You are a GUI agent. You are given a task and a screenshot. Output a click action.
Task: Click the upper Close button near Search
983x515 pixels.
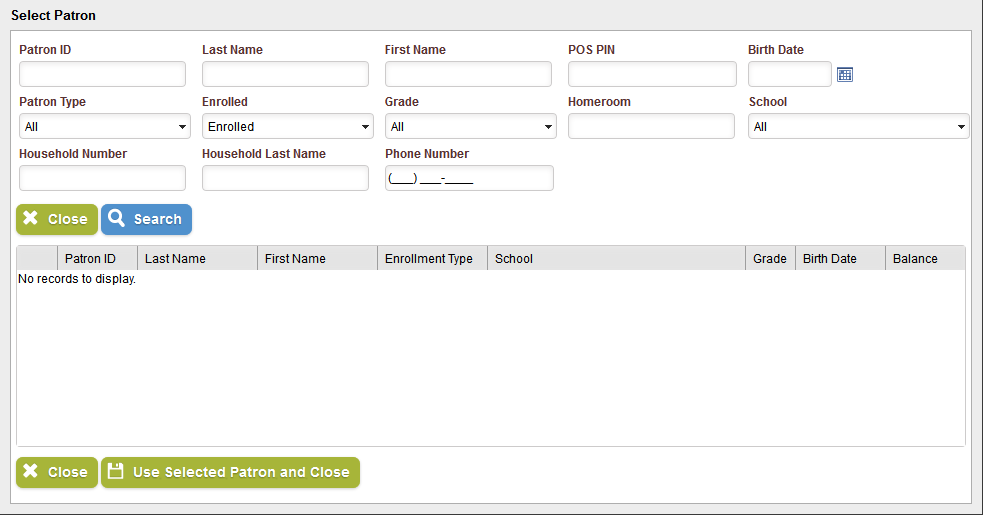click(57, 220)
